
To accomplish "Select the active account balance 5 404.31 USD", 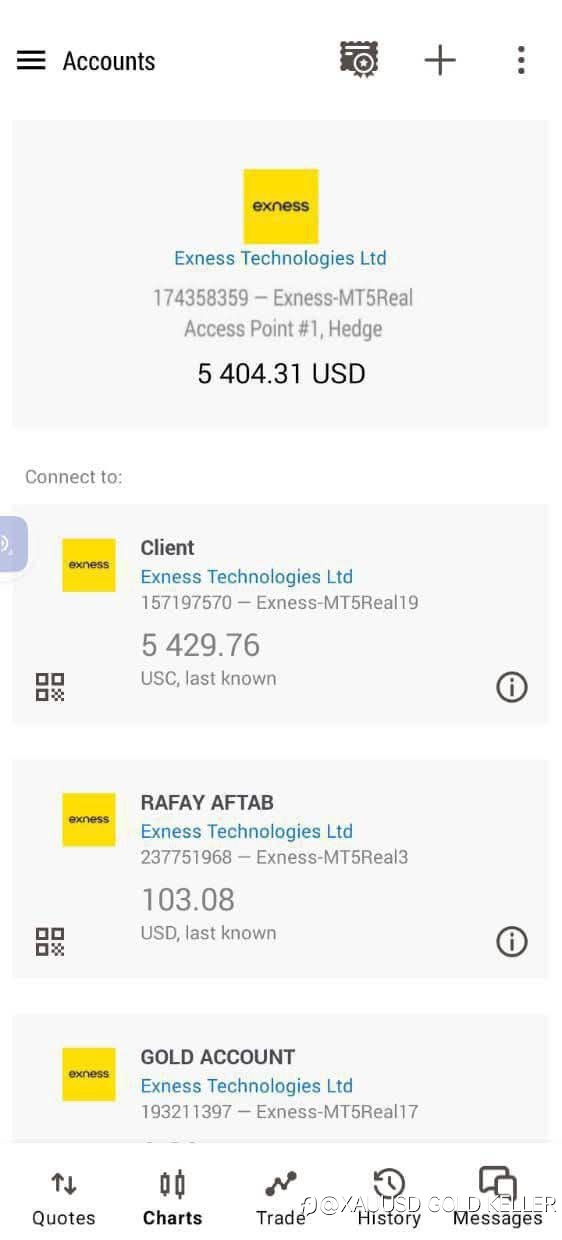I will point(281,374).
